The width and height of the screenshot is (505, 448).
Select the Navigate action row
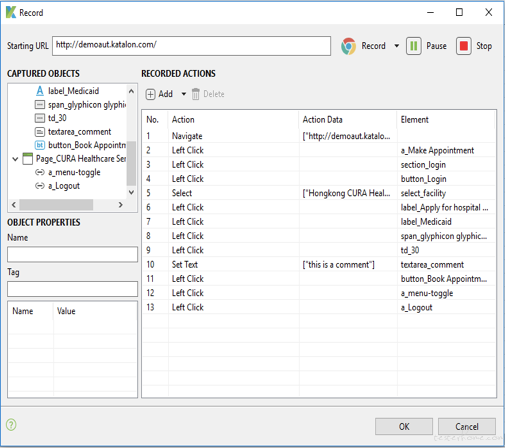point(319,136)
